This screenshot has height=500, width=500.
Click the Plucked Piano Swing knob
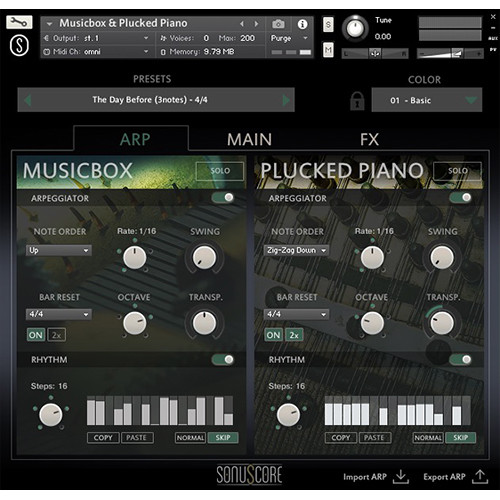click(442, 258)
